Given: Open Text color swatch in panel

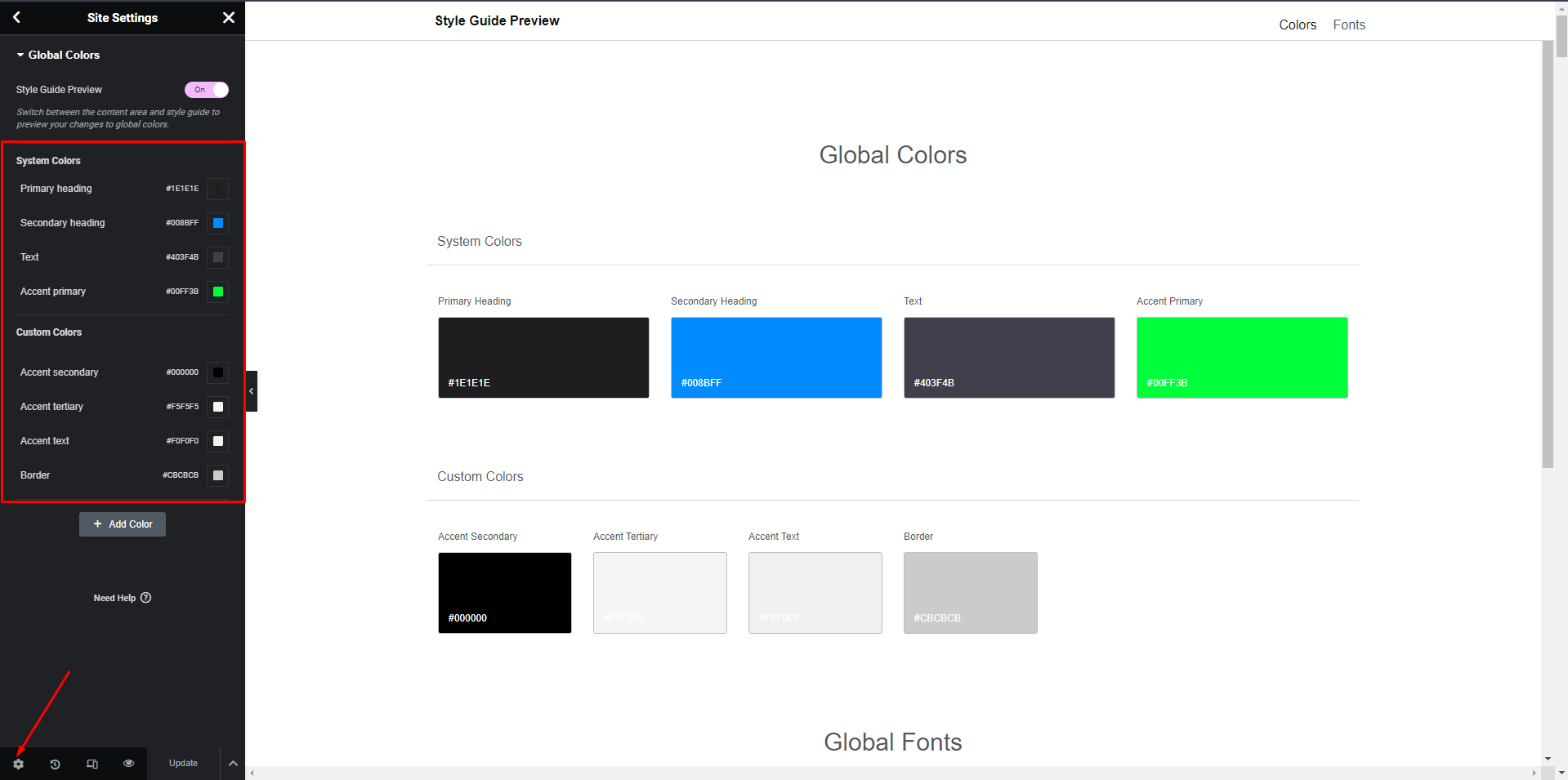Looking at the screenshot, I should [218, 257].
